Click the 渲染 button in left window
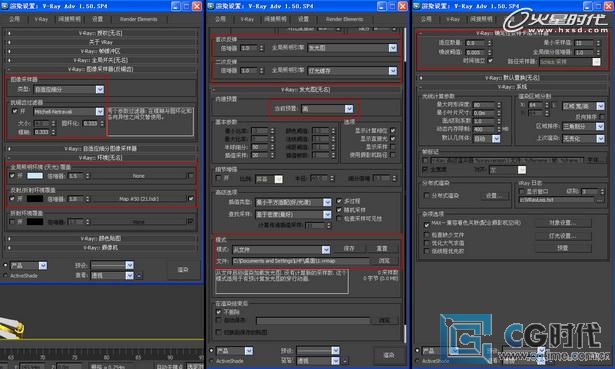Screen dimensions: 615x369 click(x=183, y=270)
